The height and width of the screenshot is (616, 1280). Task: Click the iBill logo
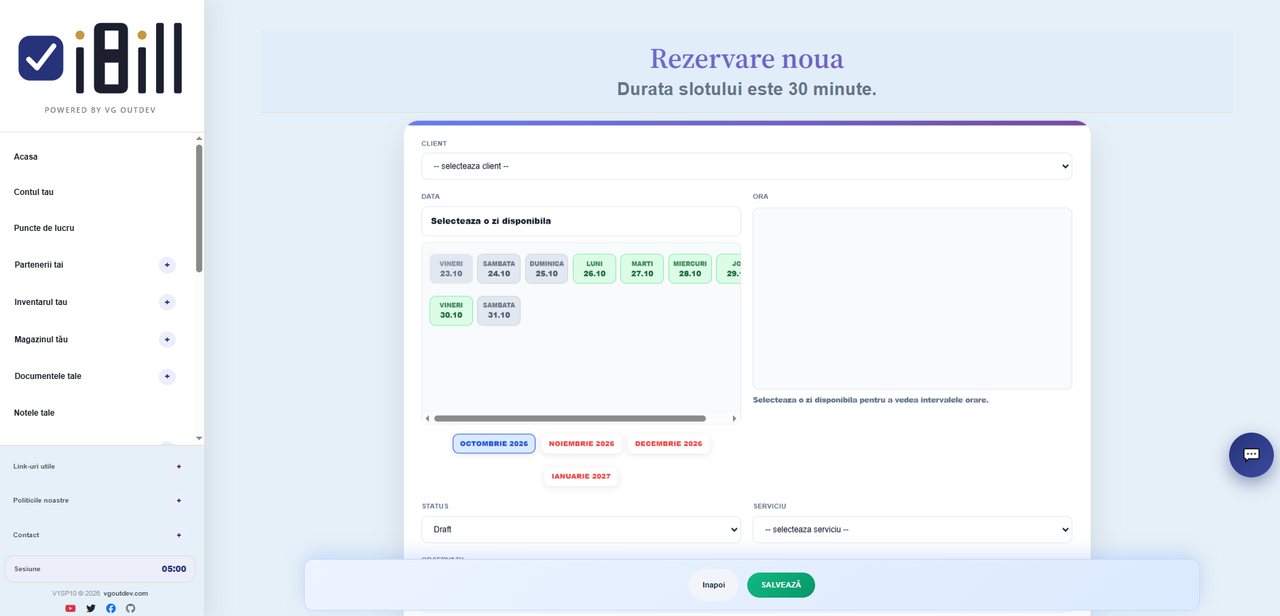[x=100, y=60]
